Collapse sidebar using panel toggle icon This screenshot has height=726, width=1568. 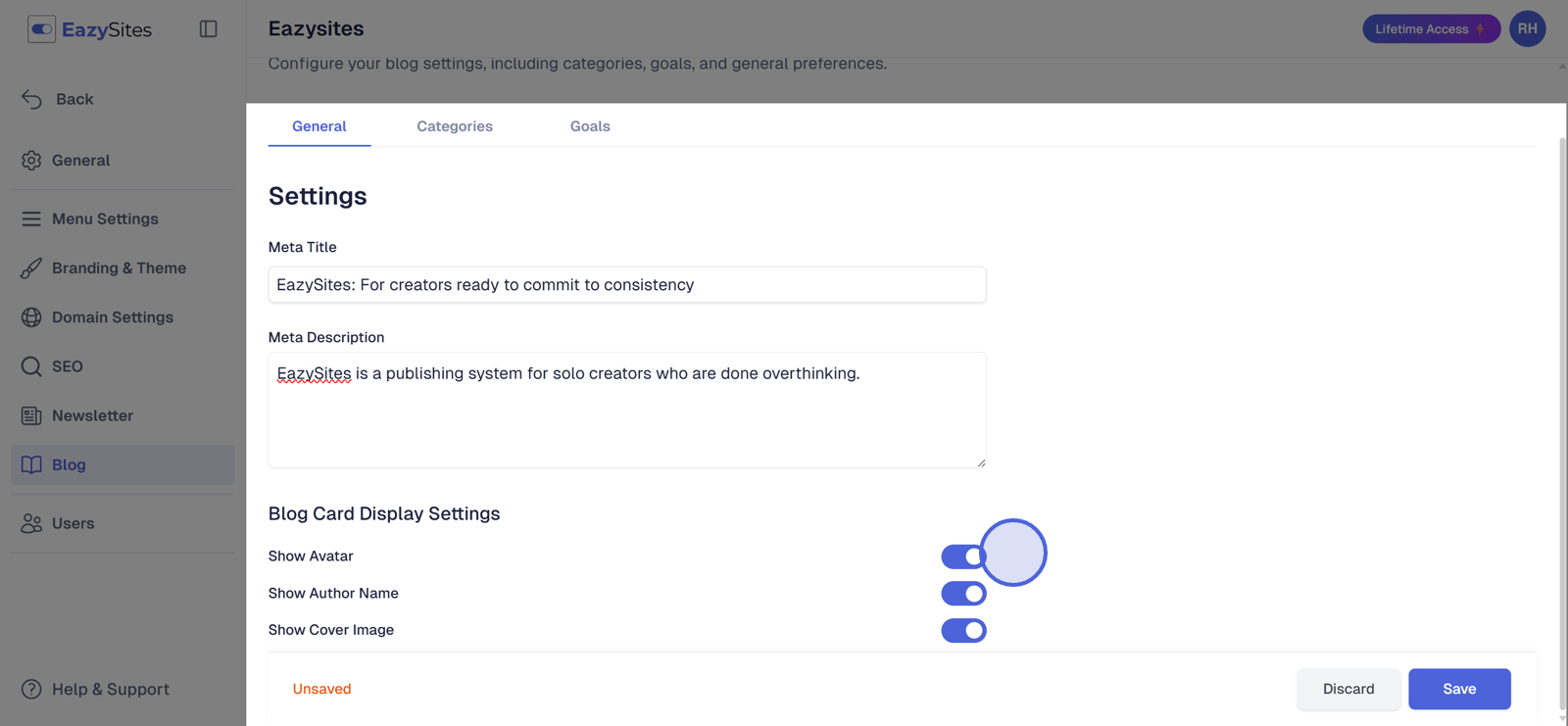click(x=208, y=29)
